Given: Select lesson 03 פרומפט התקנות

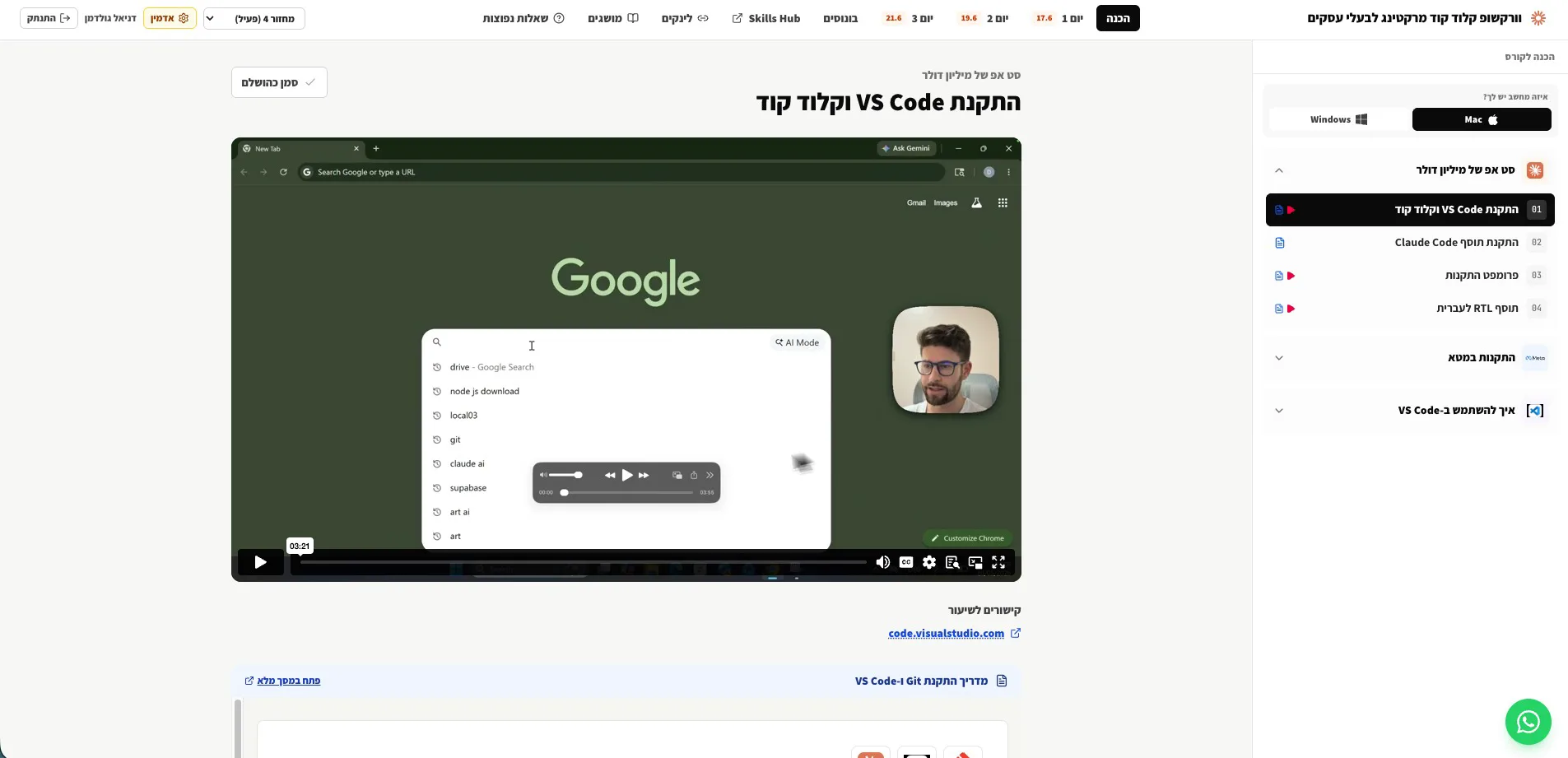Looking at the screenshot, I should (1410, 276).
